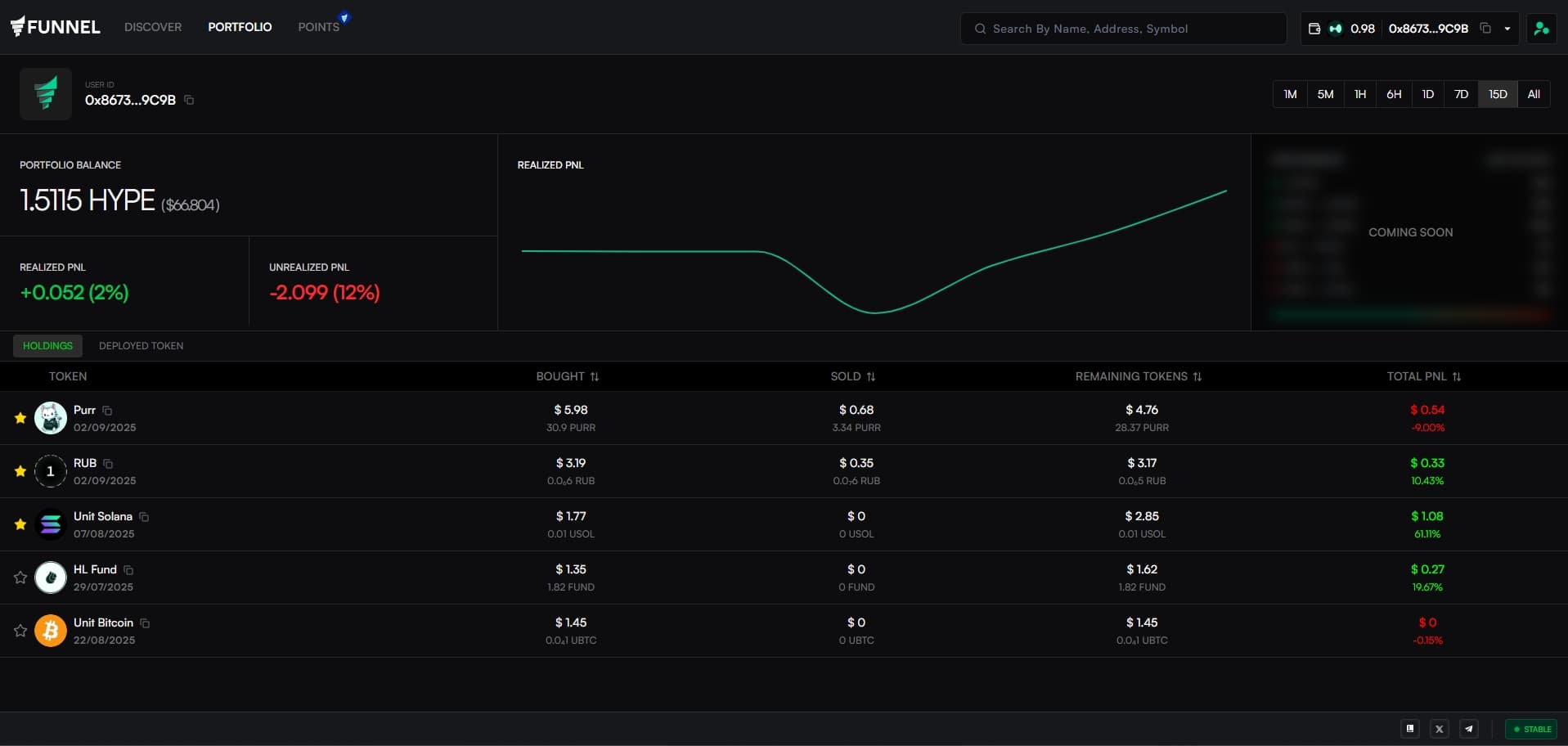Copy the Unit Solana token address

click(x=144, y=517)
